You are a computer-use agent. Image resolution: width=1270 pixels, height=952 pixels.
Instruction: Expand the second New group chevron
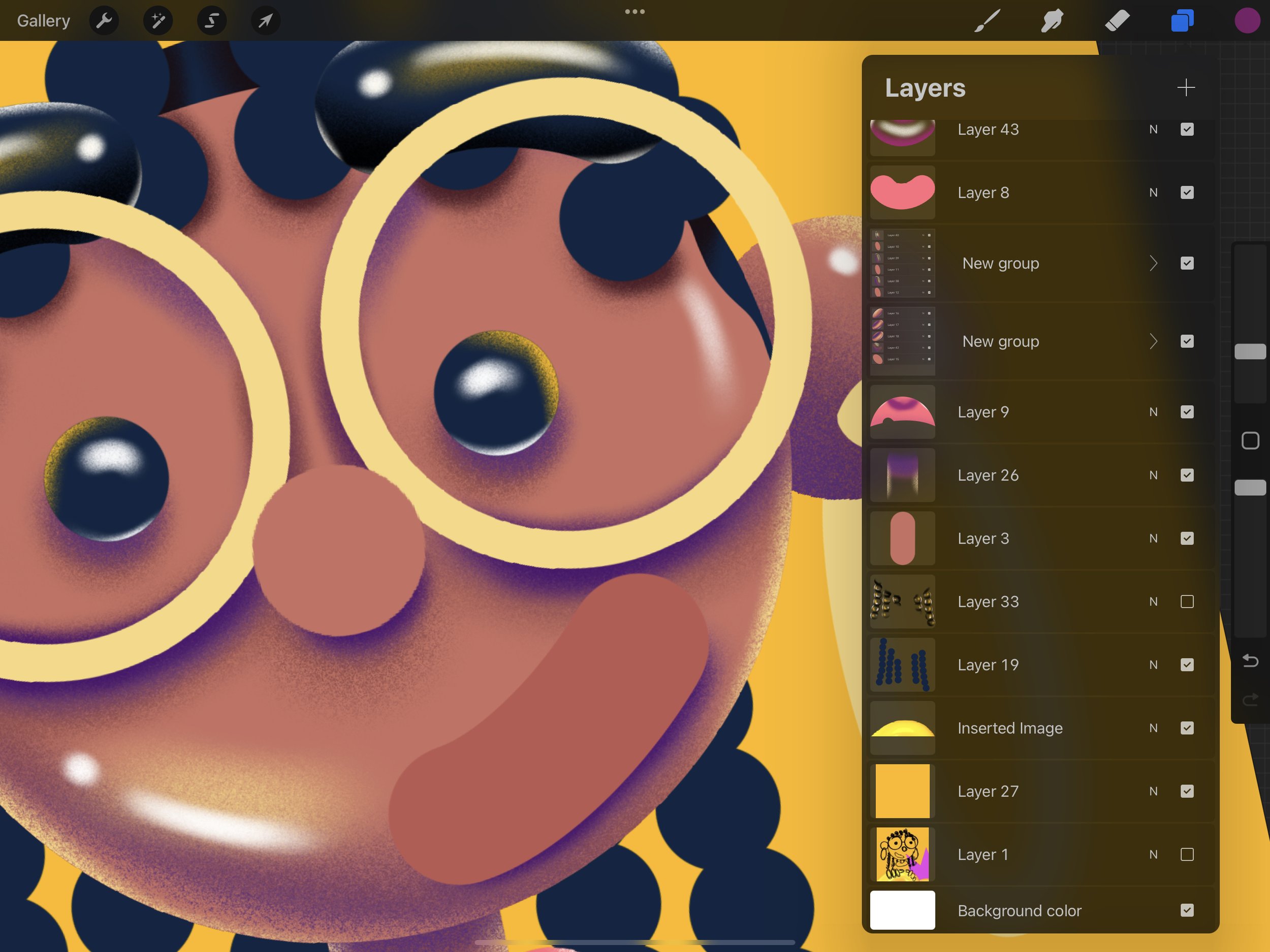tap(1154, 342)
